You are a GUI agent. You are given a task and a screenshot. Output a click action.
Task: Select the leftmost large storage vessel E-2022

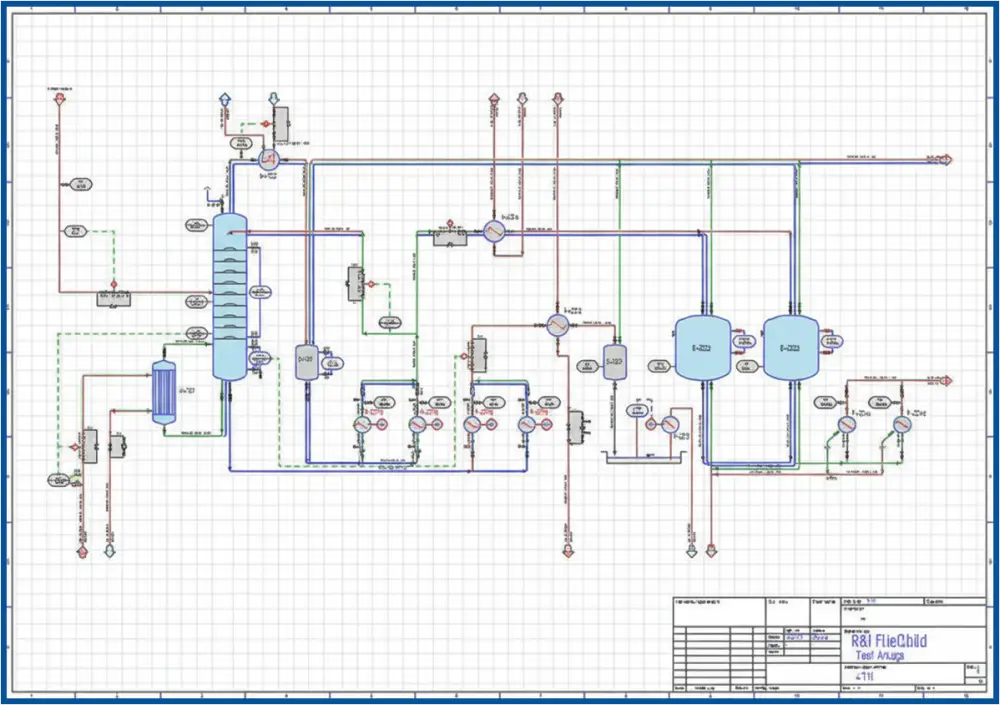click(700, 345)
